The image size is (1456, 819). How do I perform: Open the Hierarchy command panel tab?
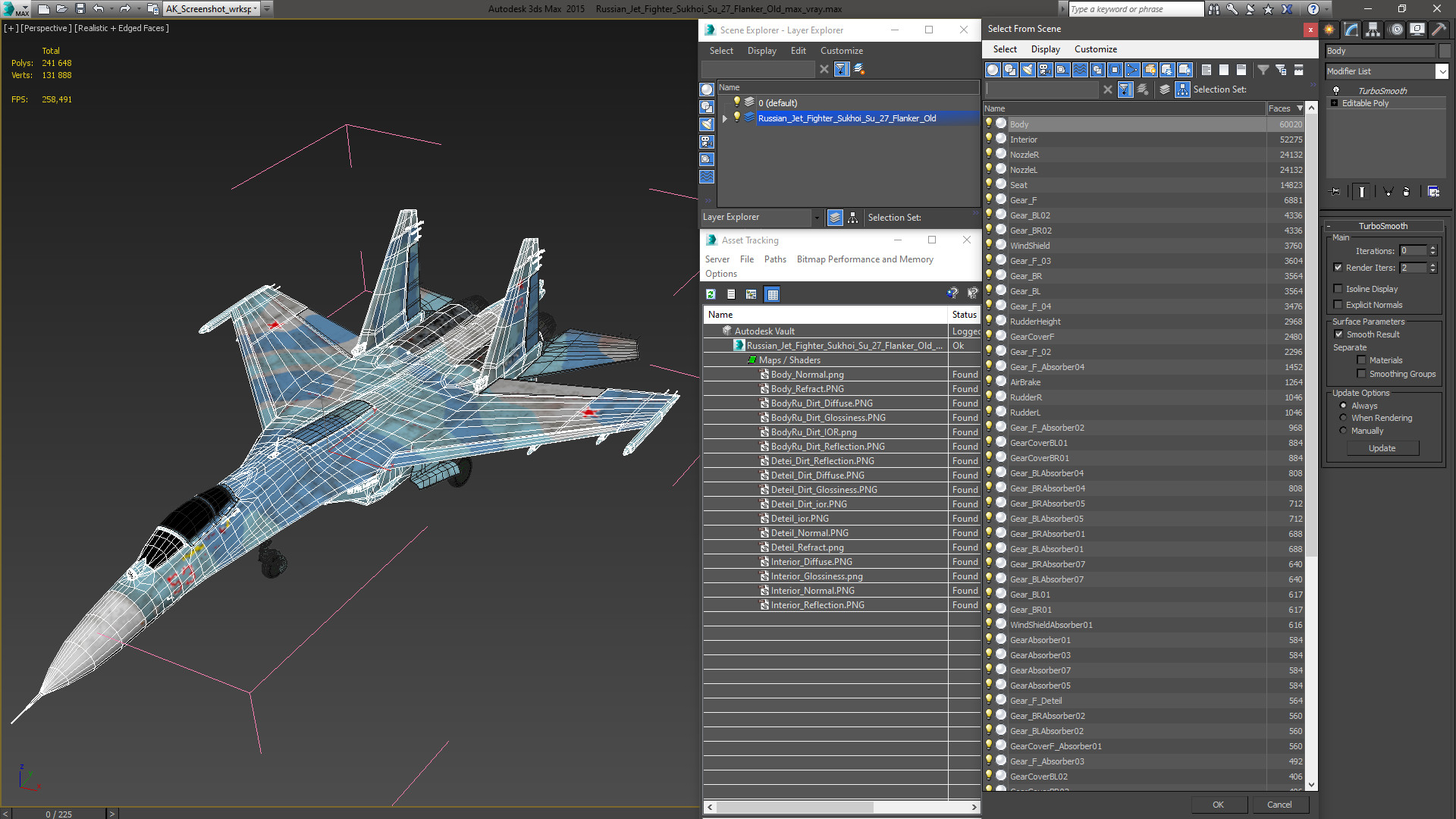(x=1373, y=30)
